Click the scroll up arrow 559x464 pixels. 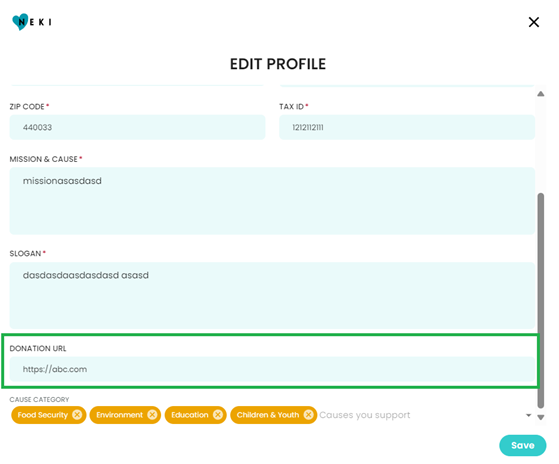pos(540,94)
